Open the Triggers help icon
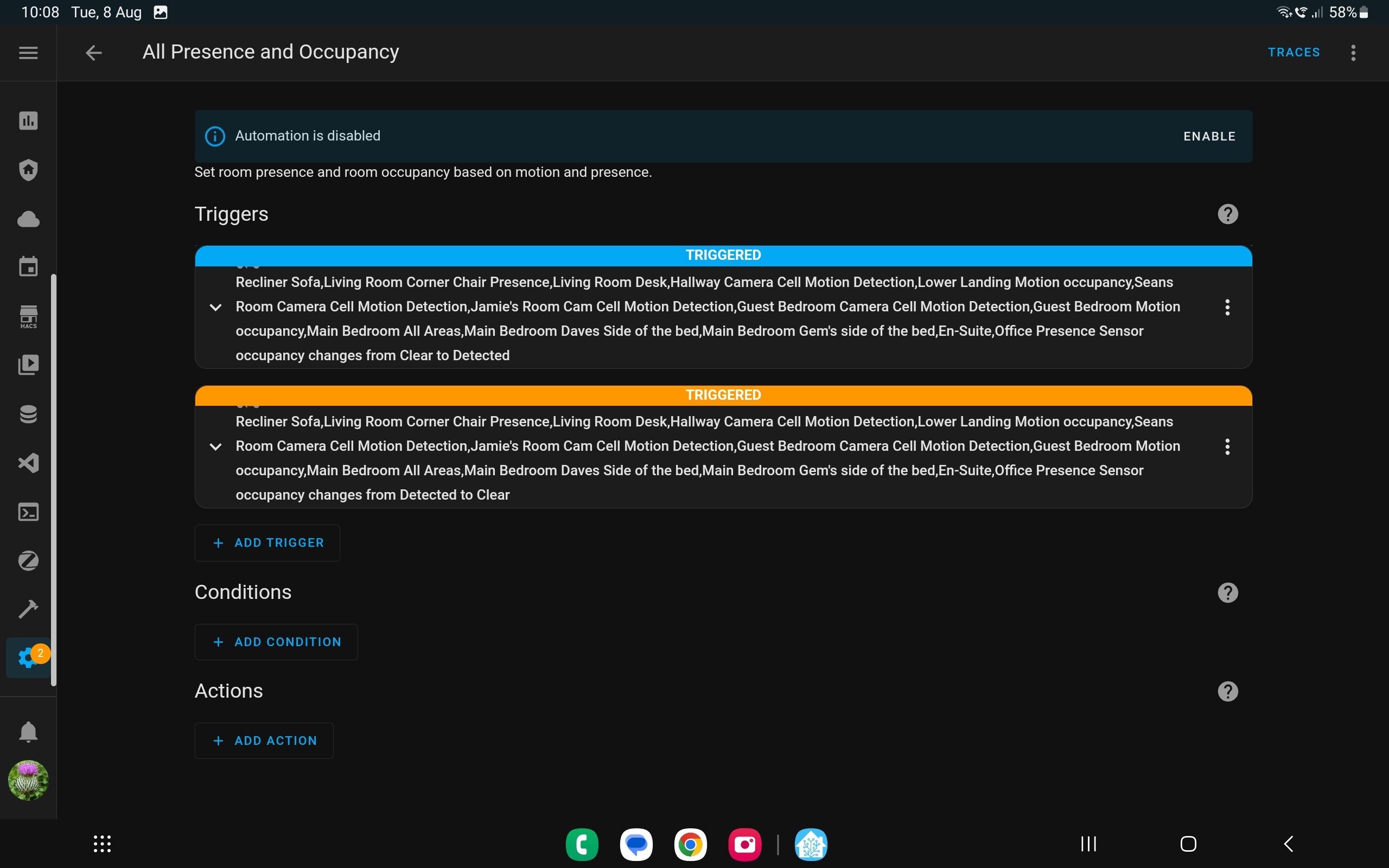Image resolution: width=1389 pixels, height=868 pixels. point(1228,214)
